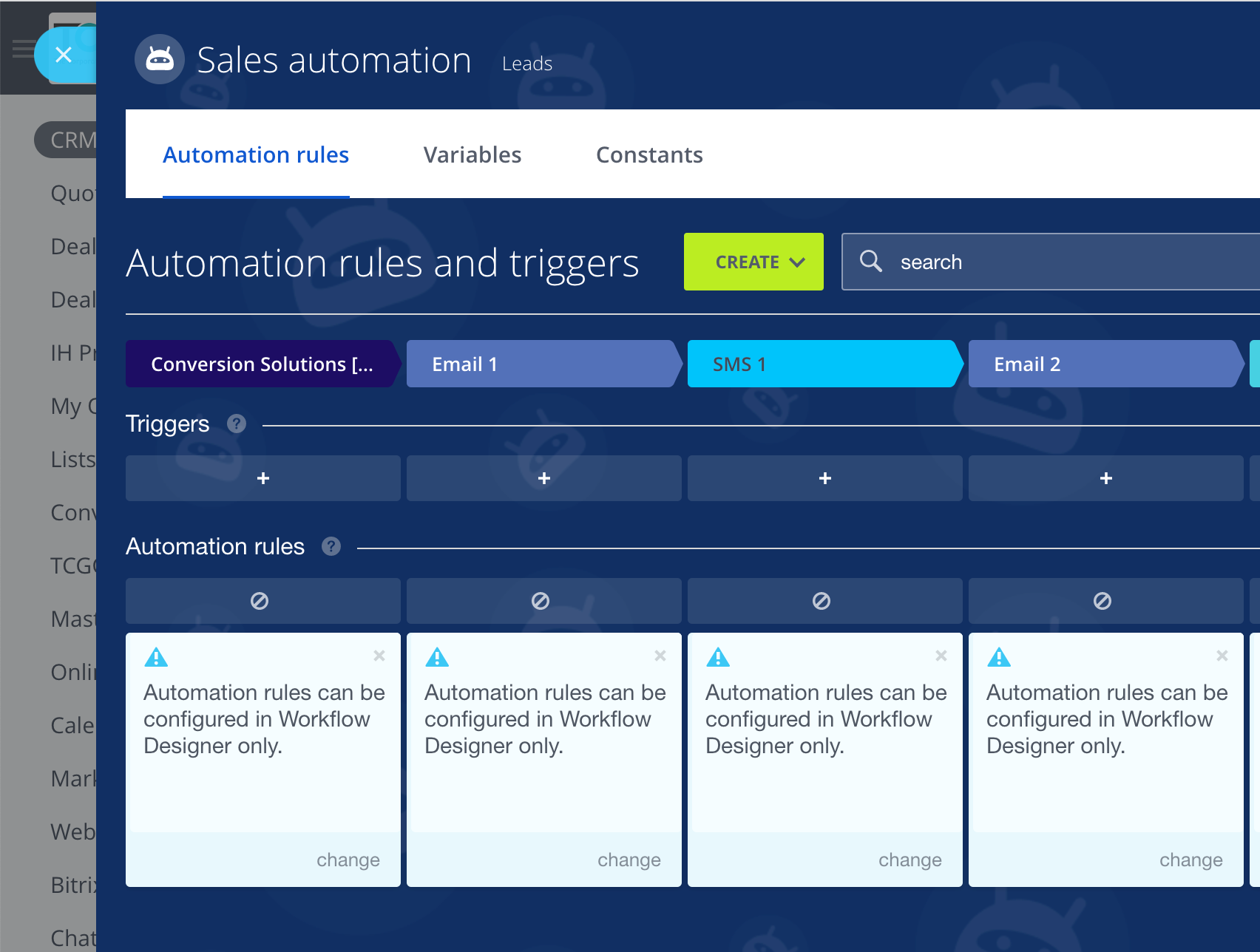Add a trigger under SMS 1 stage
The width and height of the screenshot is (1260, 952).
click(x=824, y=478)
